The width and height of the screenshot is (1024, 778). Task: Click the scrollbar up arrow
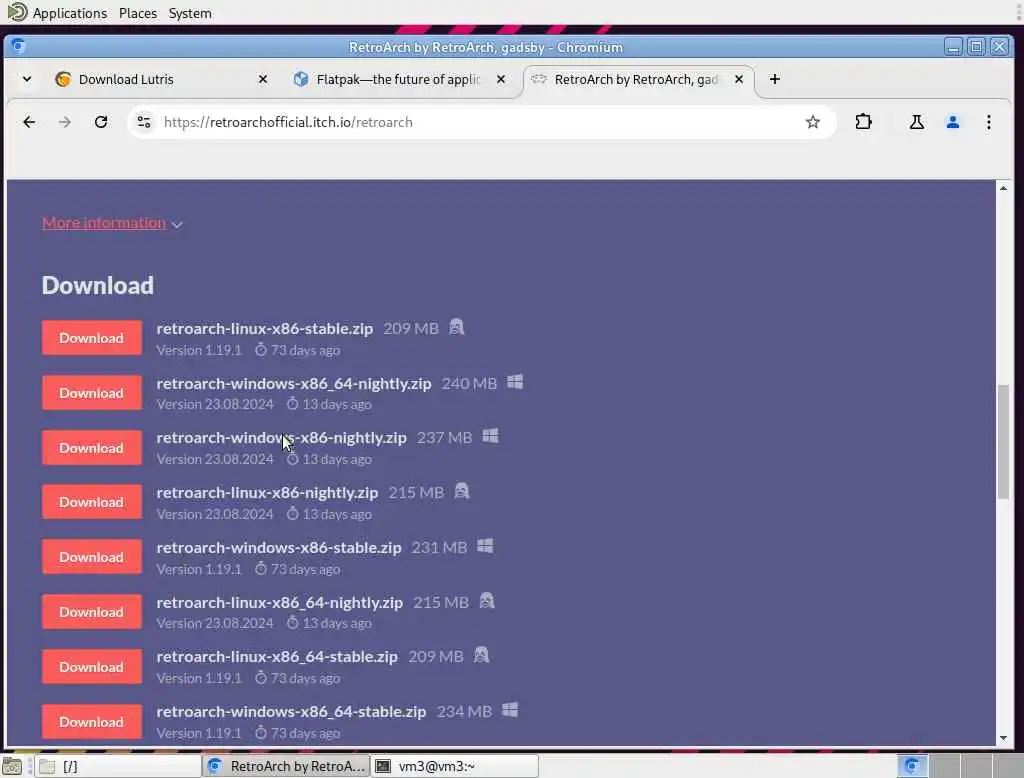coord(1003,188)
